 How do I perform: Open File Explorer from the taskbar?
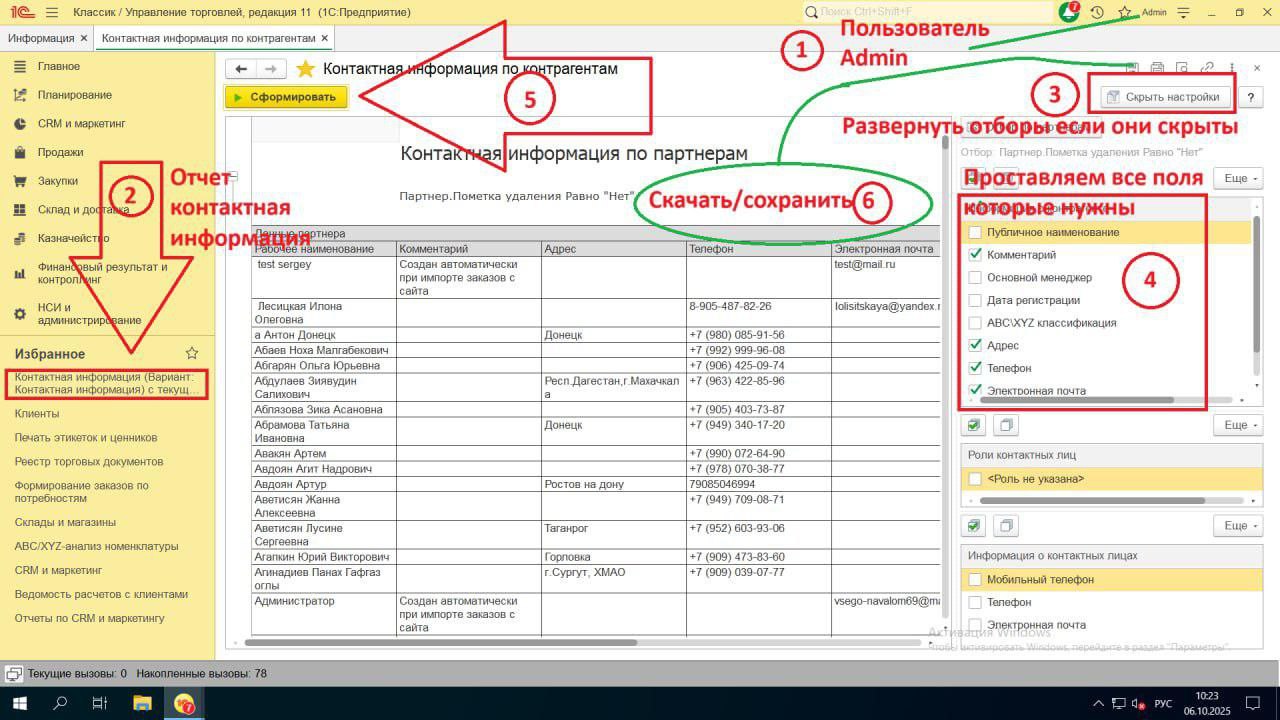(x=142, y=703)
